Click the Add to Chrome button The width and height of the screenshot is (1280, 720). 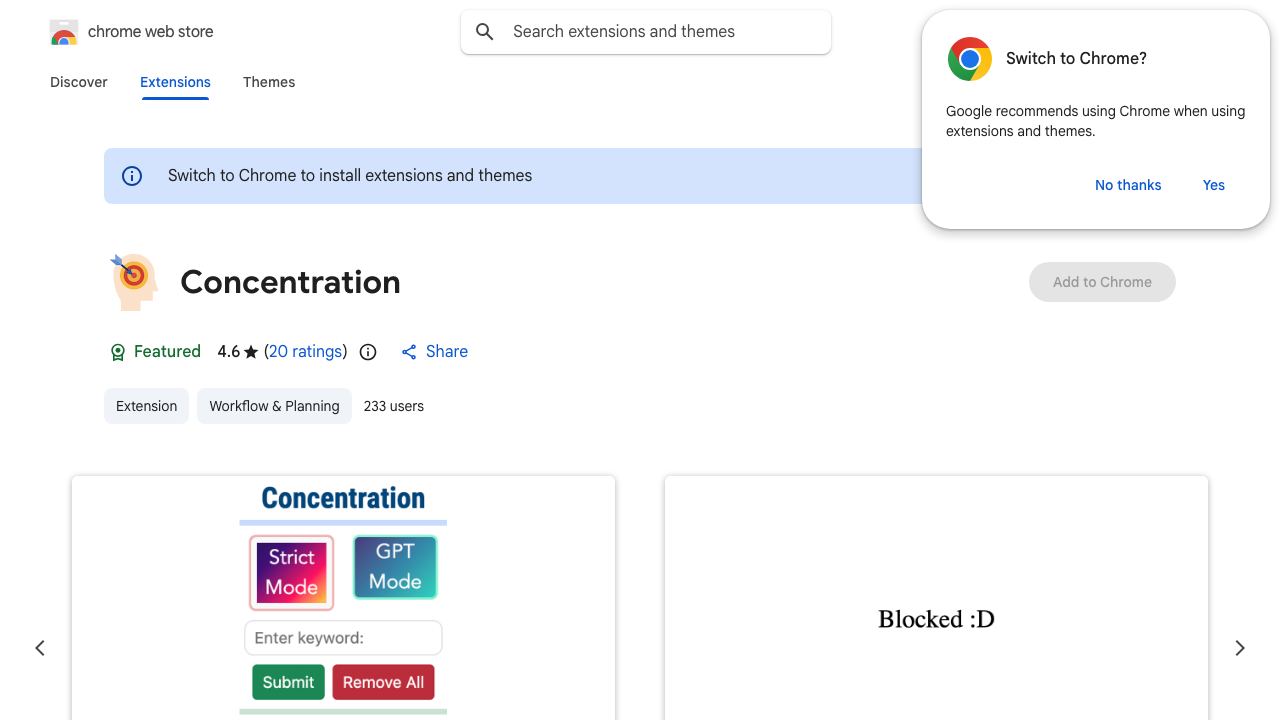tap(1102, 282)
